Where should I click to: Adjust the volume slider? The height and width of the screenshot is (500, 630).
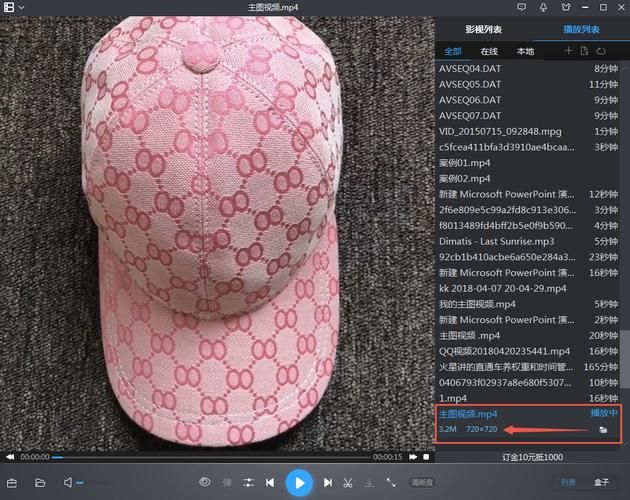click(x=92, y=483)
